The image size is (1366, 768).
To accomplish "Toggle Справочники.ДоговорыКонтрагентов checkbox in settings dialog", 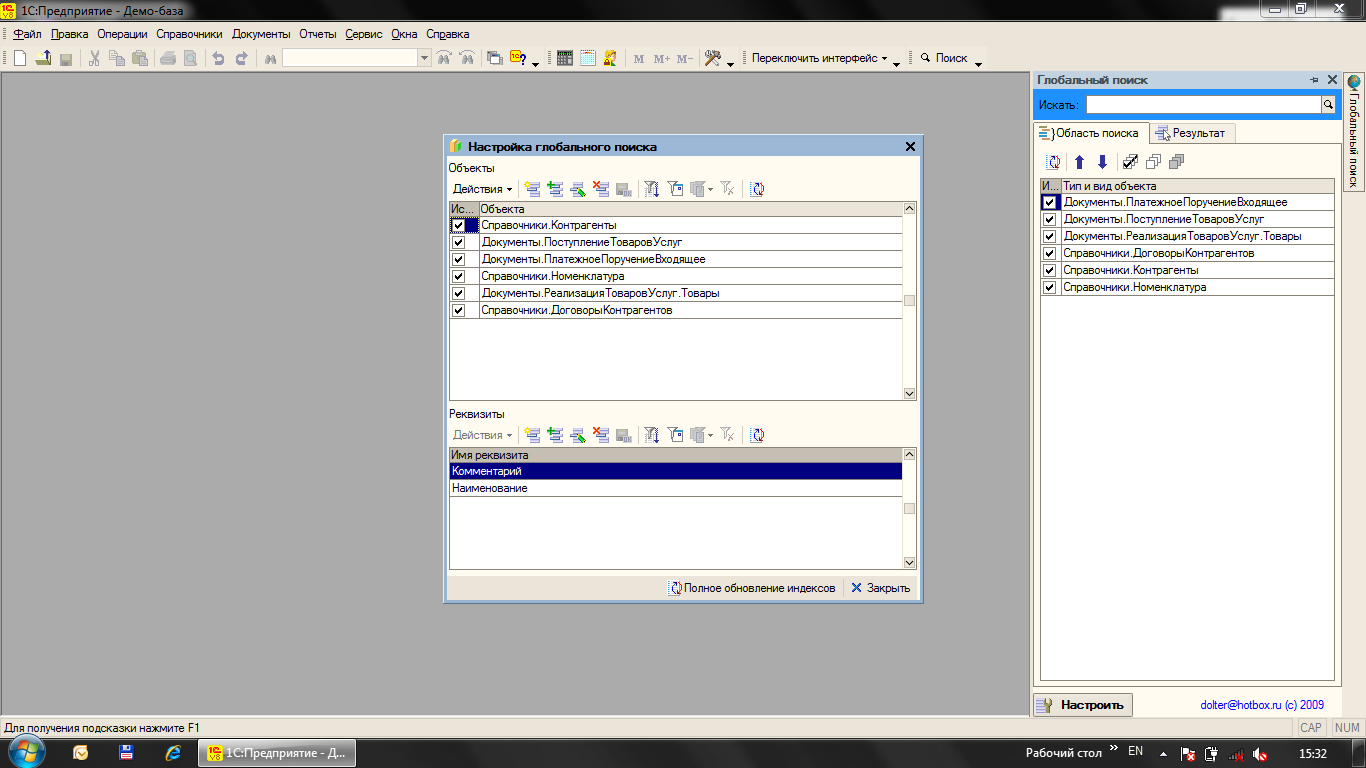I will pyautogui.click(x=458, y=311).
